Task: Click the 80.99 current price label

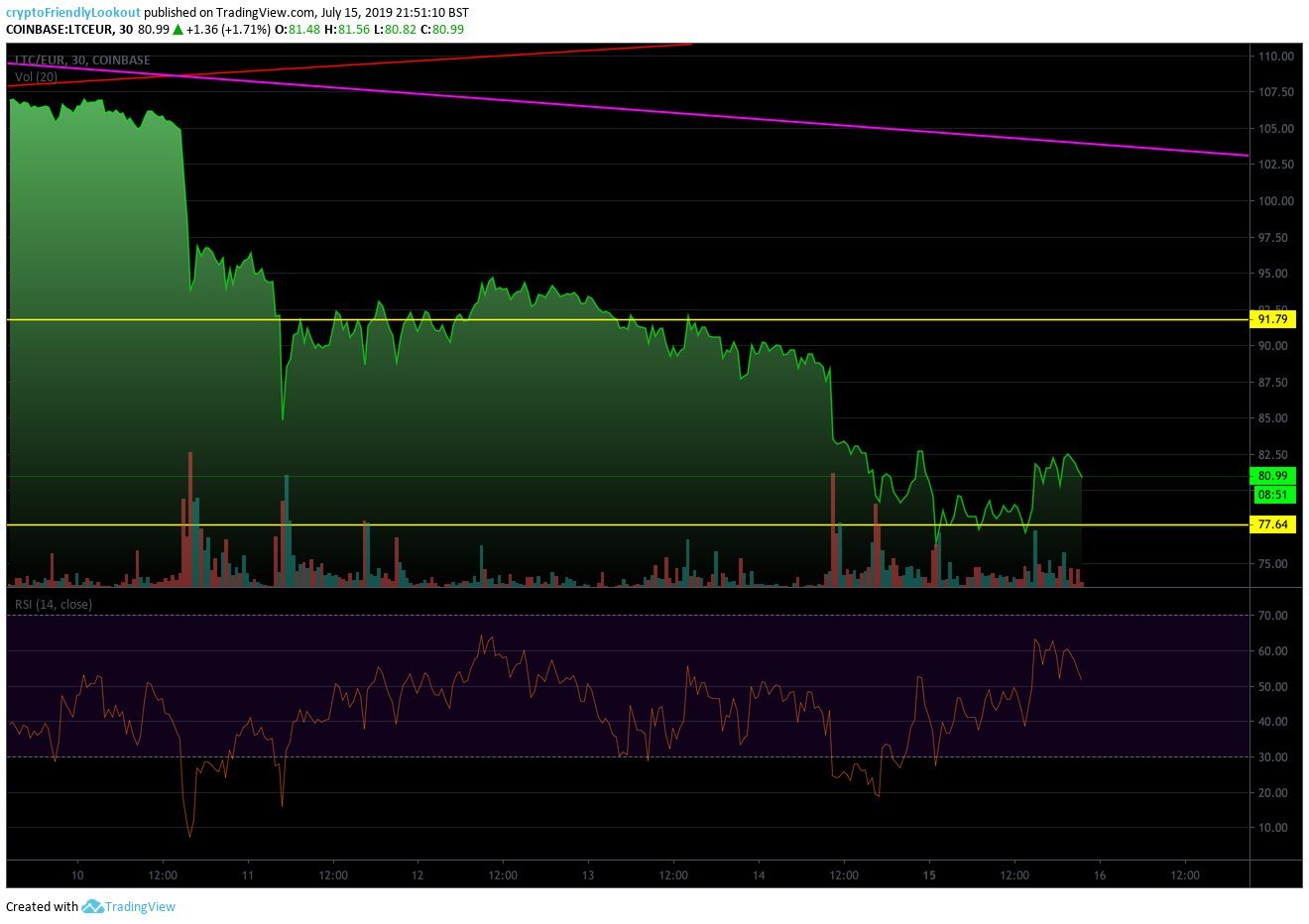Action: [x=1272, y=476]
